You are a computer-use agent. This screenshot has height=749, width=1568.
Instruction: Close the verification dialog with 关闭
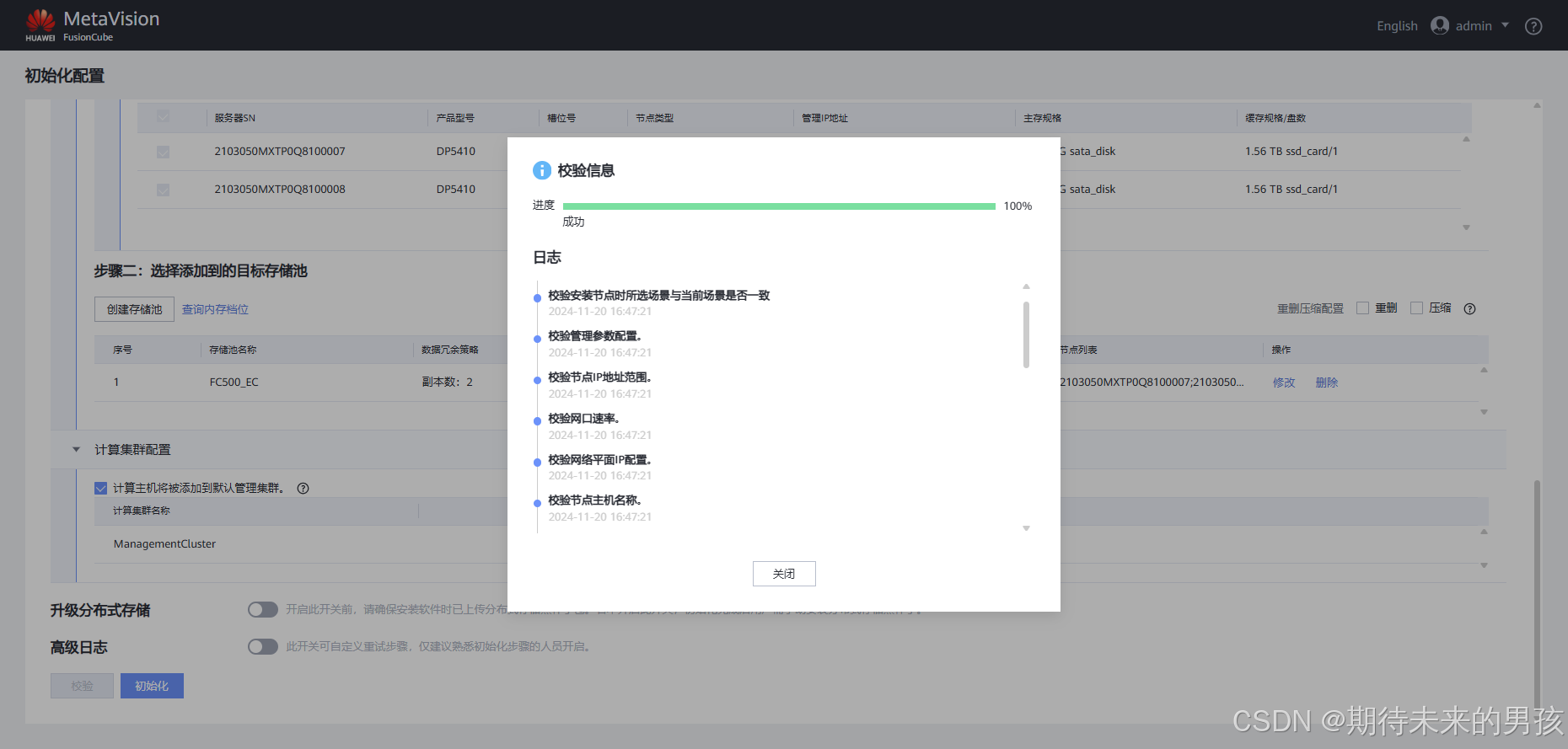coord(784,574)
